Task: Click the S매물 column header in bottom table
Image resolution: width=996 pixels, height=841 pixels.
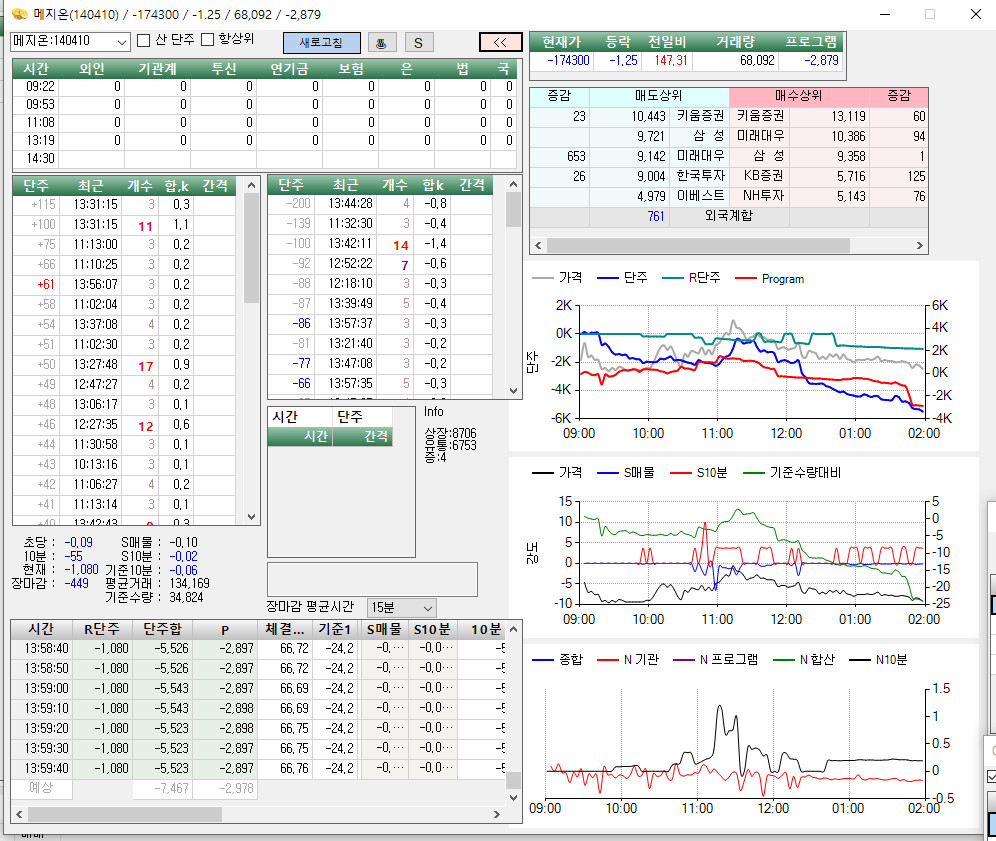Action: coord(385,629)
